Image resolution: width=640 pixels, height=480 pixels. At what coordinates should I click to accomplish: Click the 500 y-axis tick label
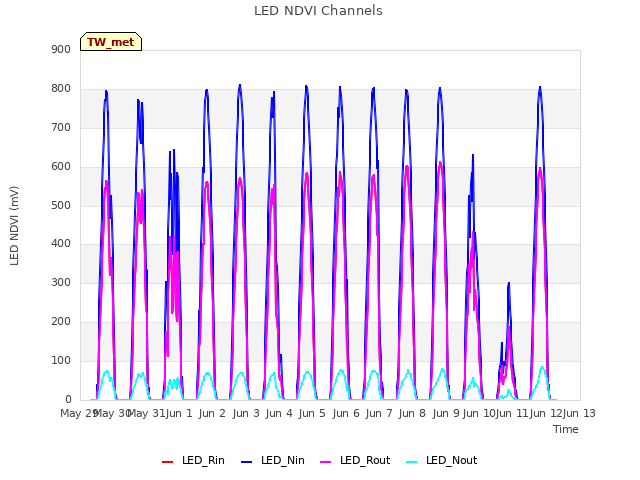[61, 205]
